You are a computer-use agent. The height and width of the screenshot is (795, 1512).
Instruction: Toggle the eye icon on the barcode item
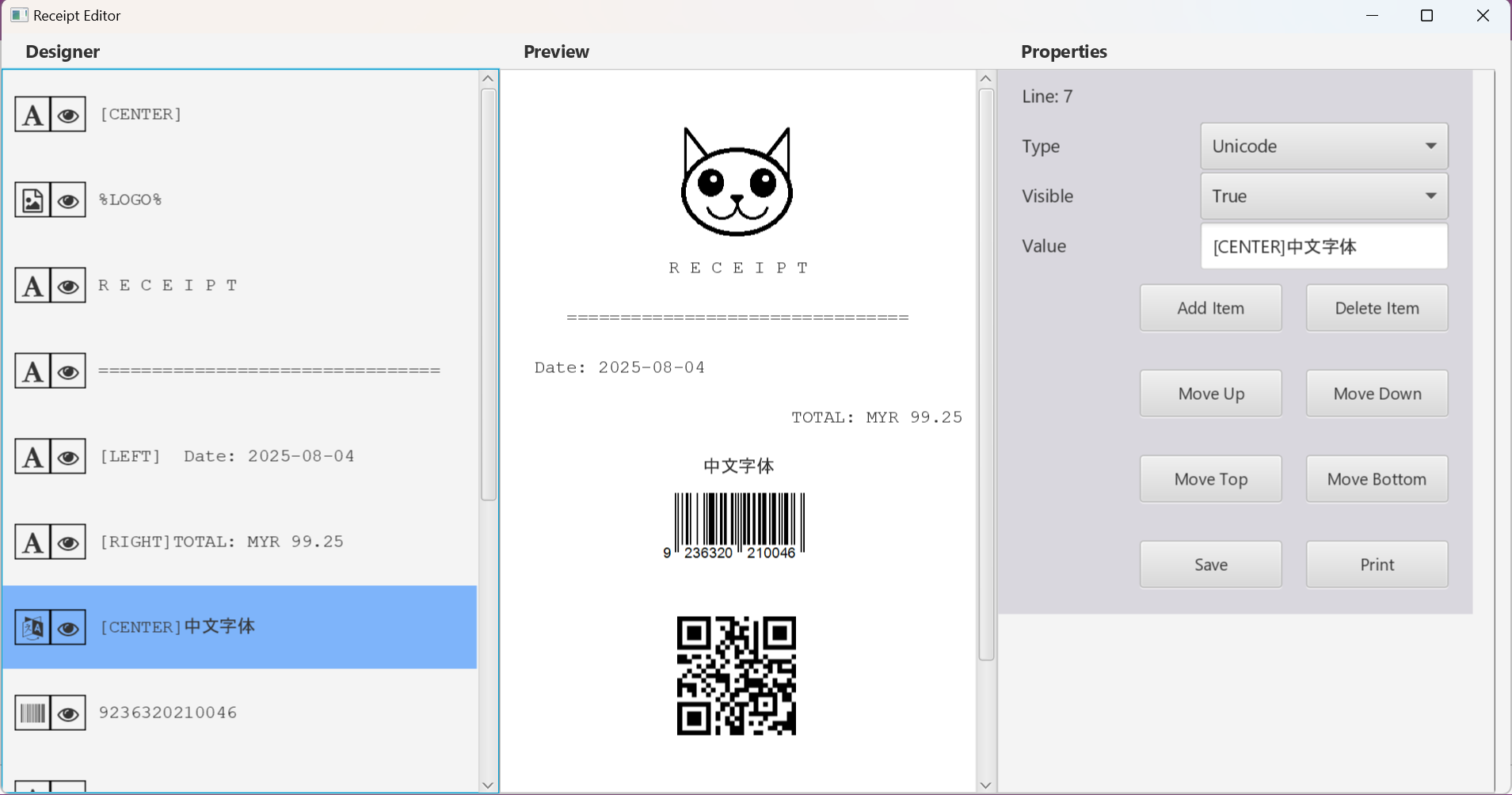coord(69,712)
